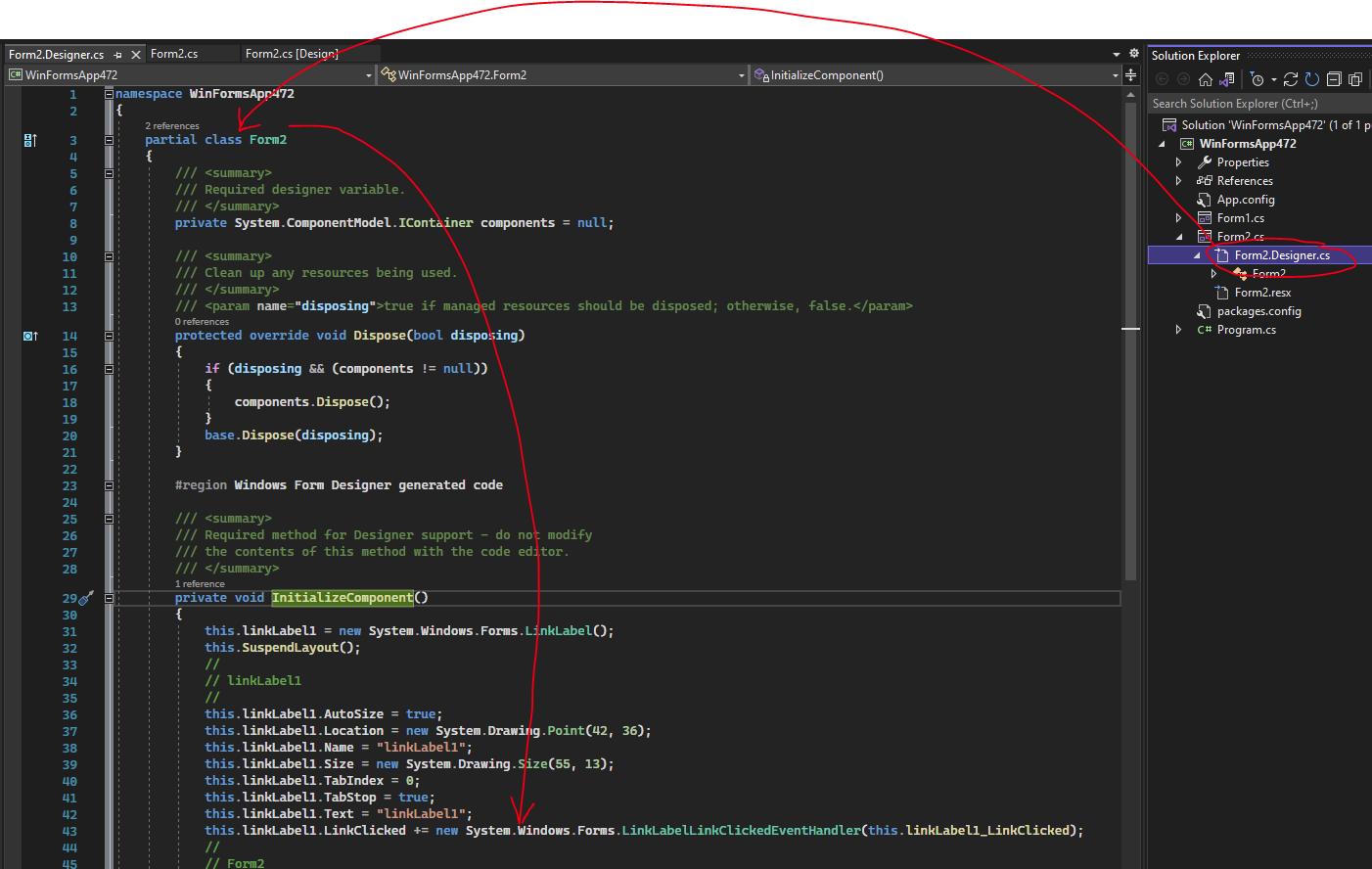Select packages.config in Solution Explorer
Viewport: 1372px width, 869px height.
click(1258, 311)
